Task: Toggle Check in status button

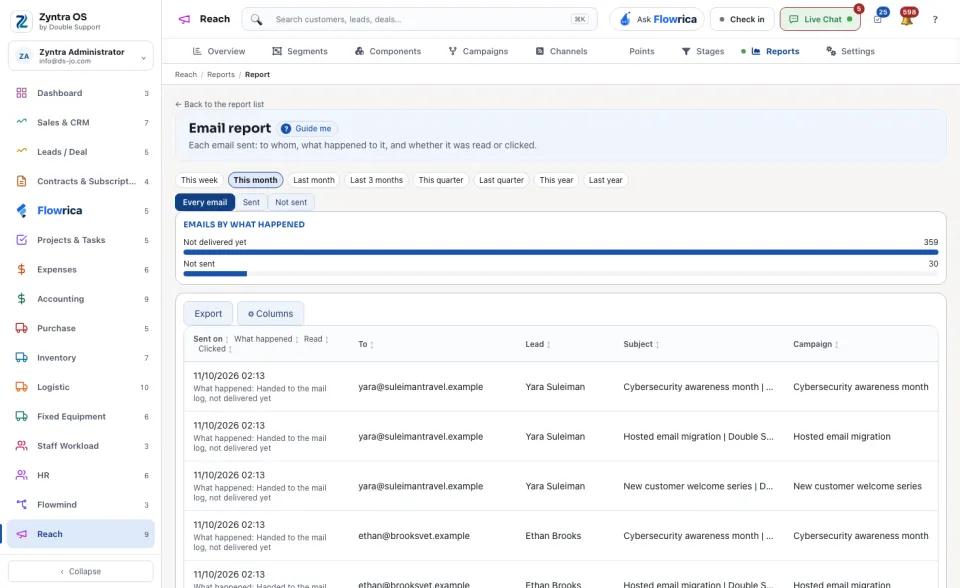Action: [x=742, y=20]
